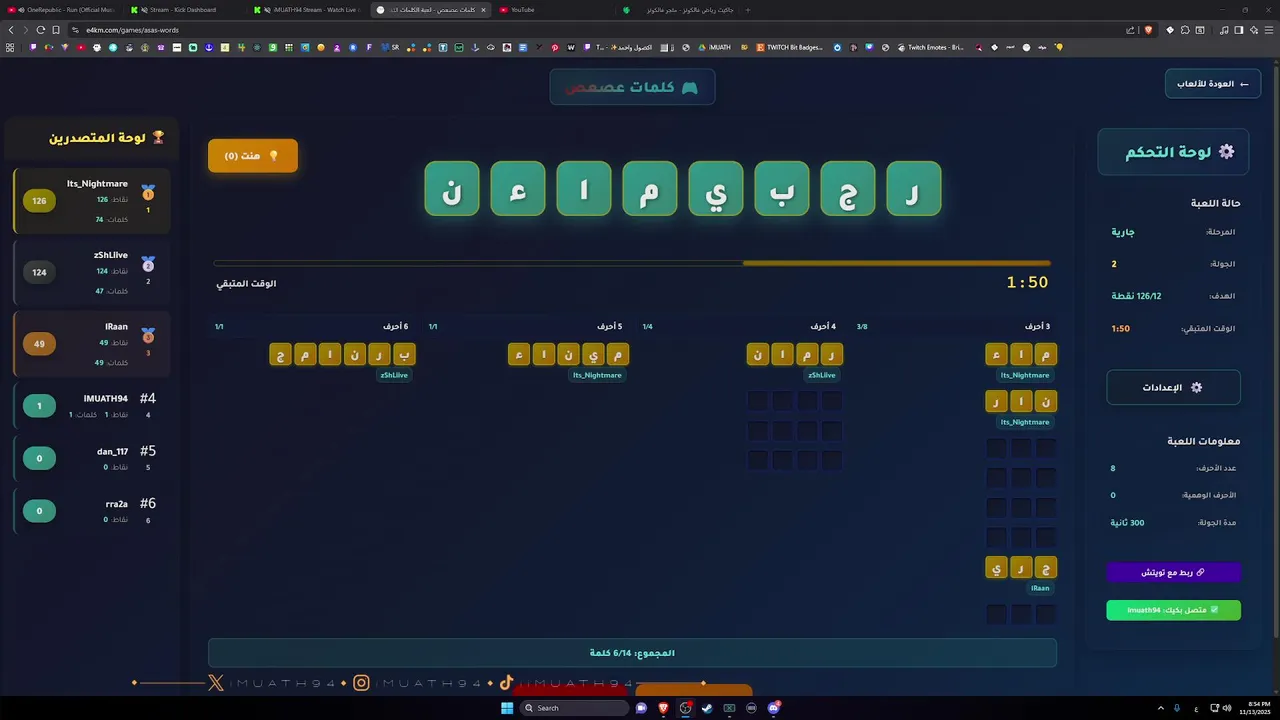Open Twitch Emotes bookmark
1280x720 pixels.
tap(931, 47)
